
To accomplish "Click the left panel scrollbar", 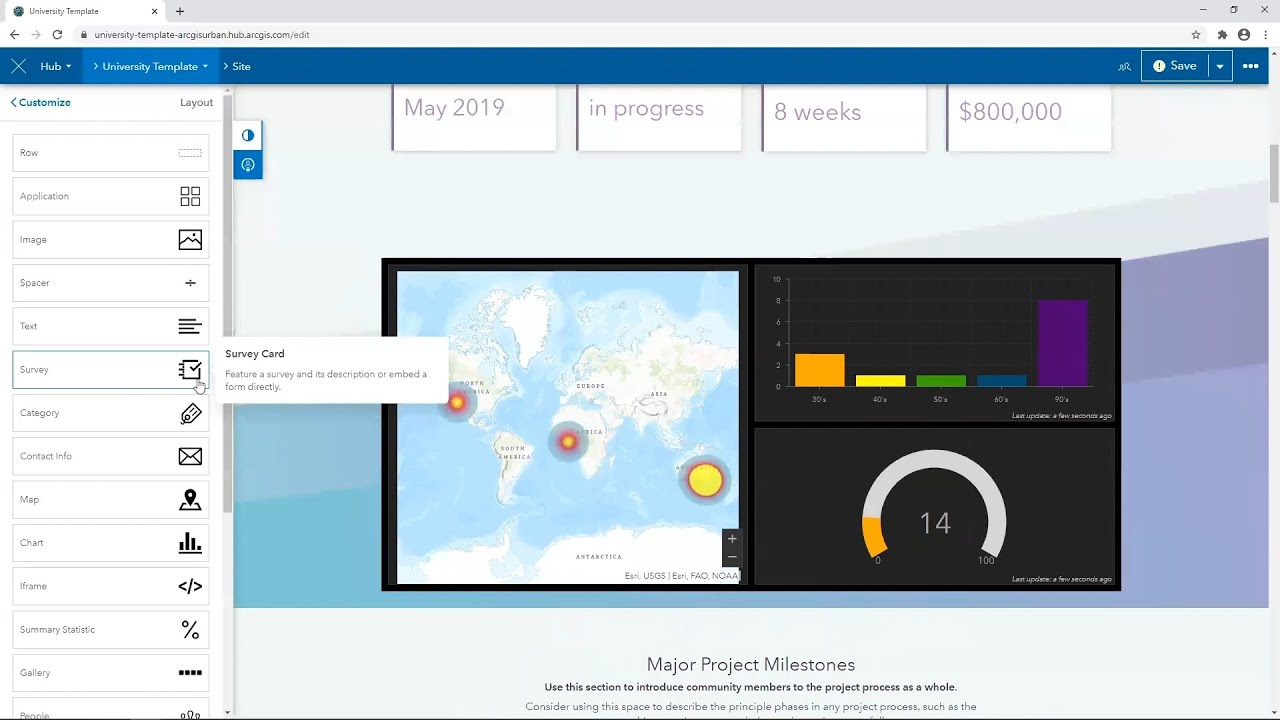I will tap(228, 305).
